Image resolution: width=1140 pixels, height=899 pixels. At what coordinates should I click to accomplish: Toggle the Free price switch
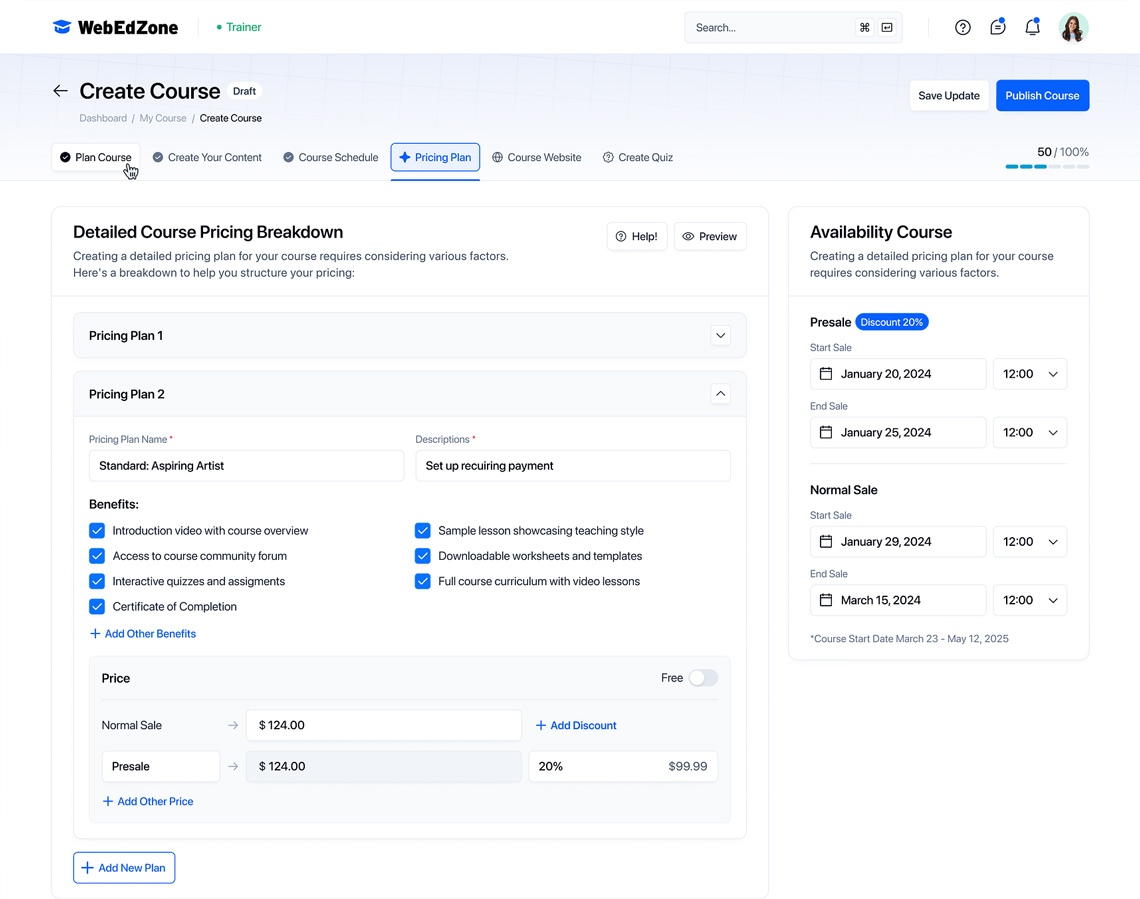point(703,678)
